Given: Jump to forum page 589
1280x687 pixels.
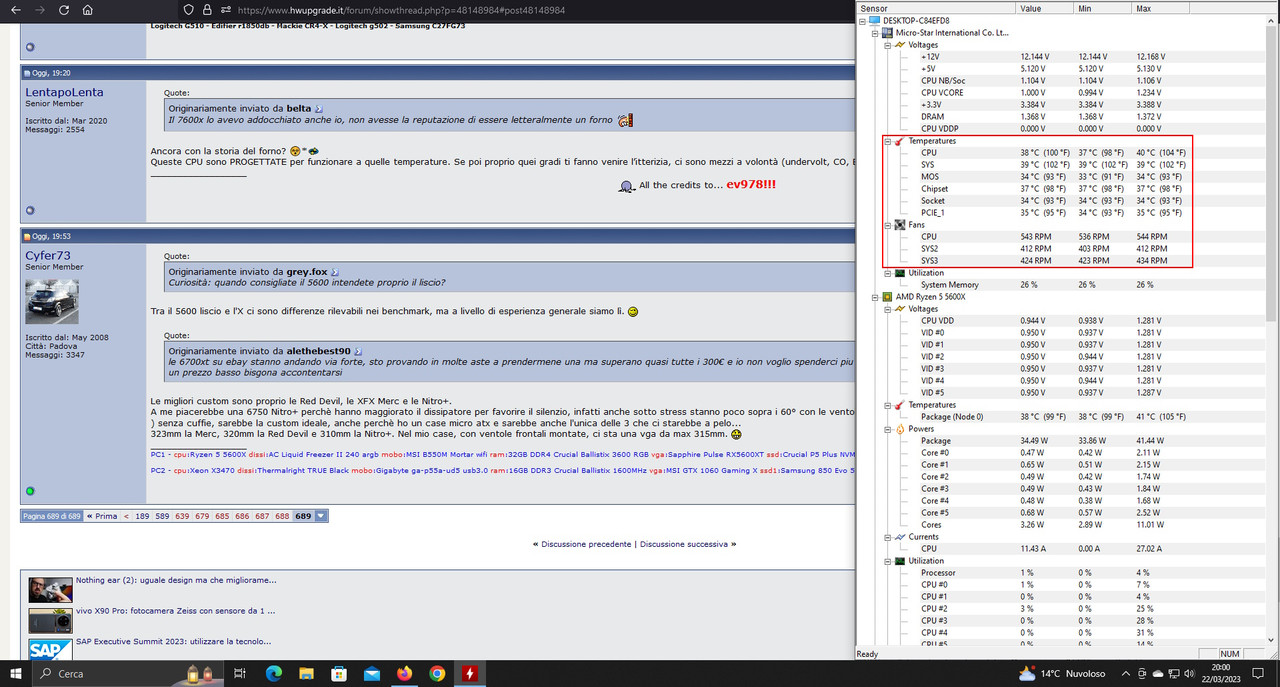Looking at the screenshot, I should [162, 516].
